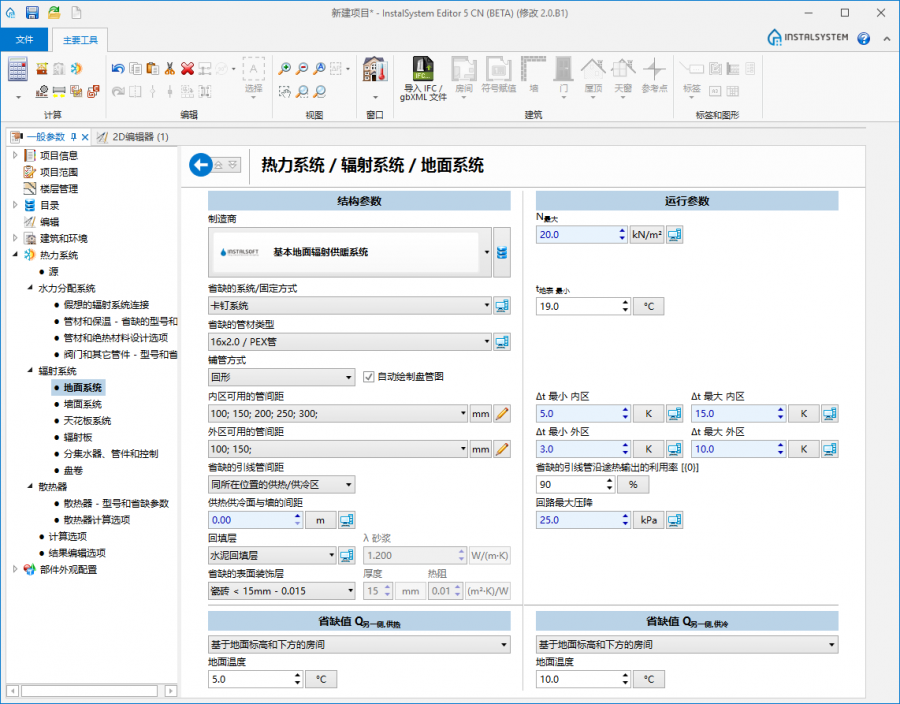Expand the 建筑和环境 tree node

click(15, 238)
